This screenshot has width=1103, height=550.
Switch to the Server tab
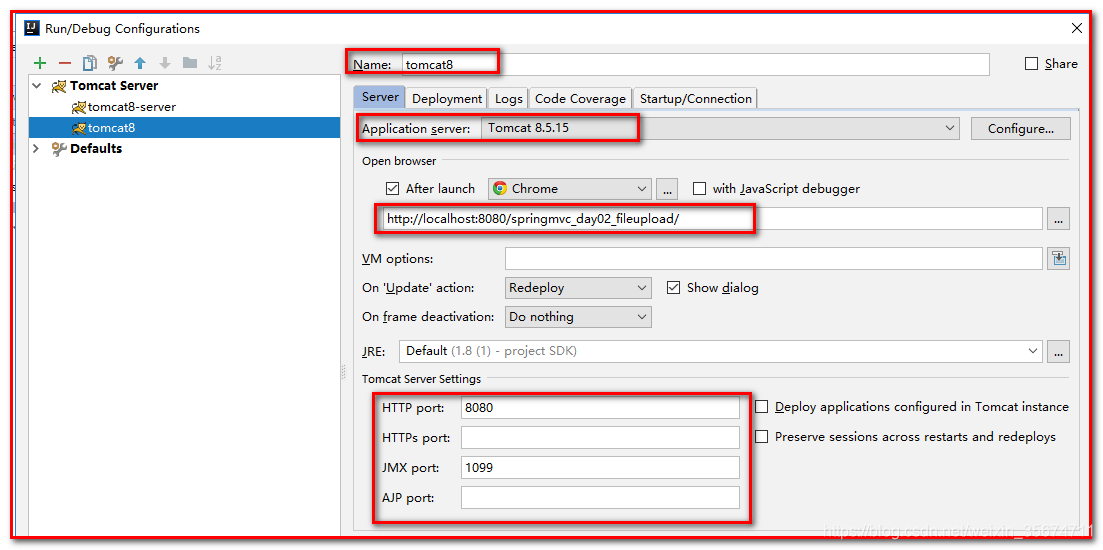[x=380, y=97]
